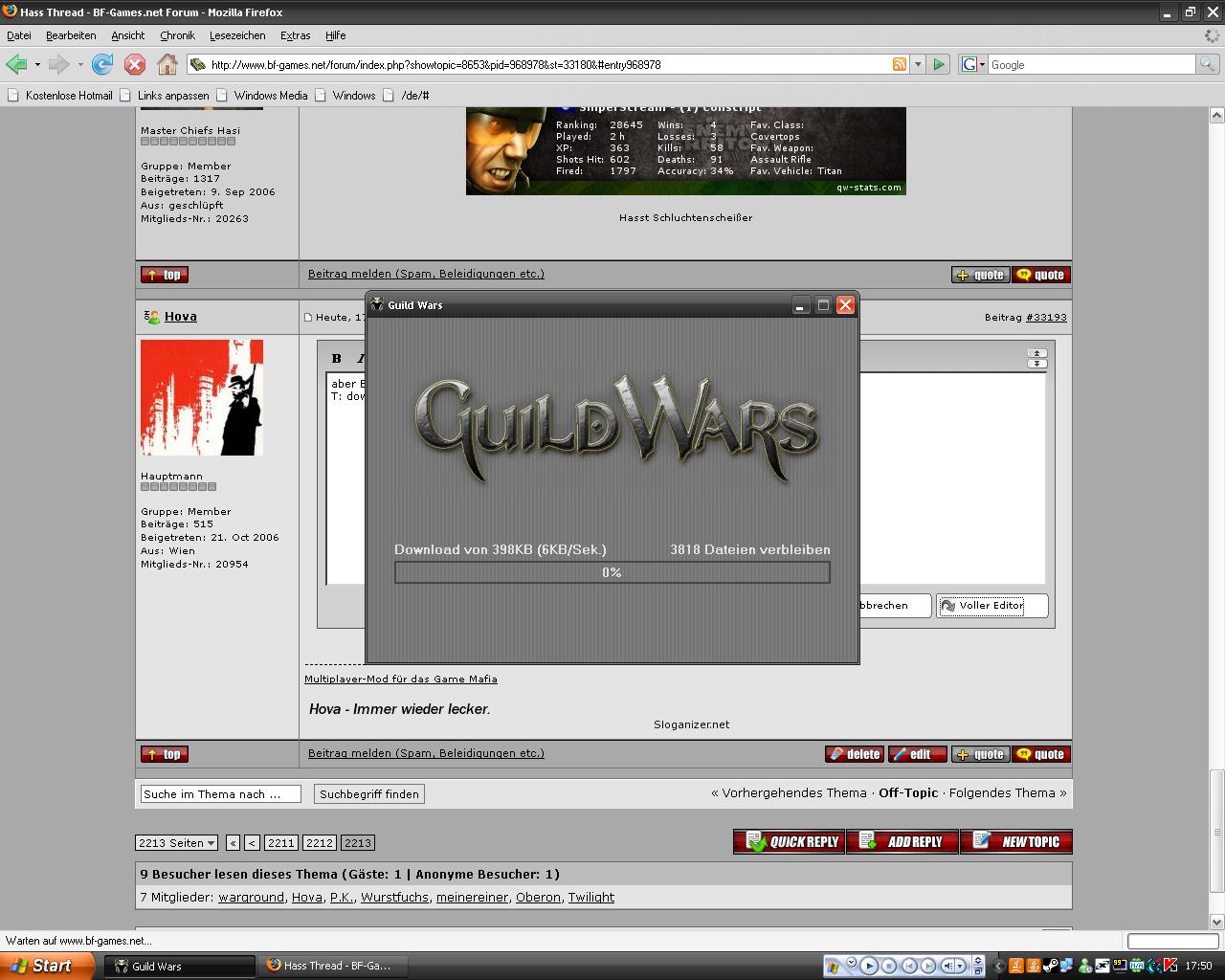The width and height of the screenshot is (1225, 980).
Task: Switch to the Guild Wars taskbar button
Action: click(x=180, y=966)
